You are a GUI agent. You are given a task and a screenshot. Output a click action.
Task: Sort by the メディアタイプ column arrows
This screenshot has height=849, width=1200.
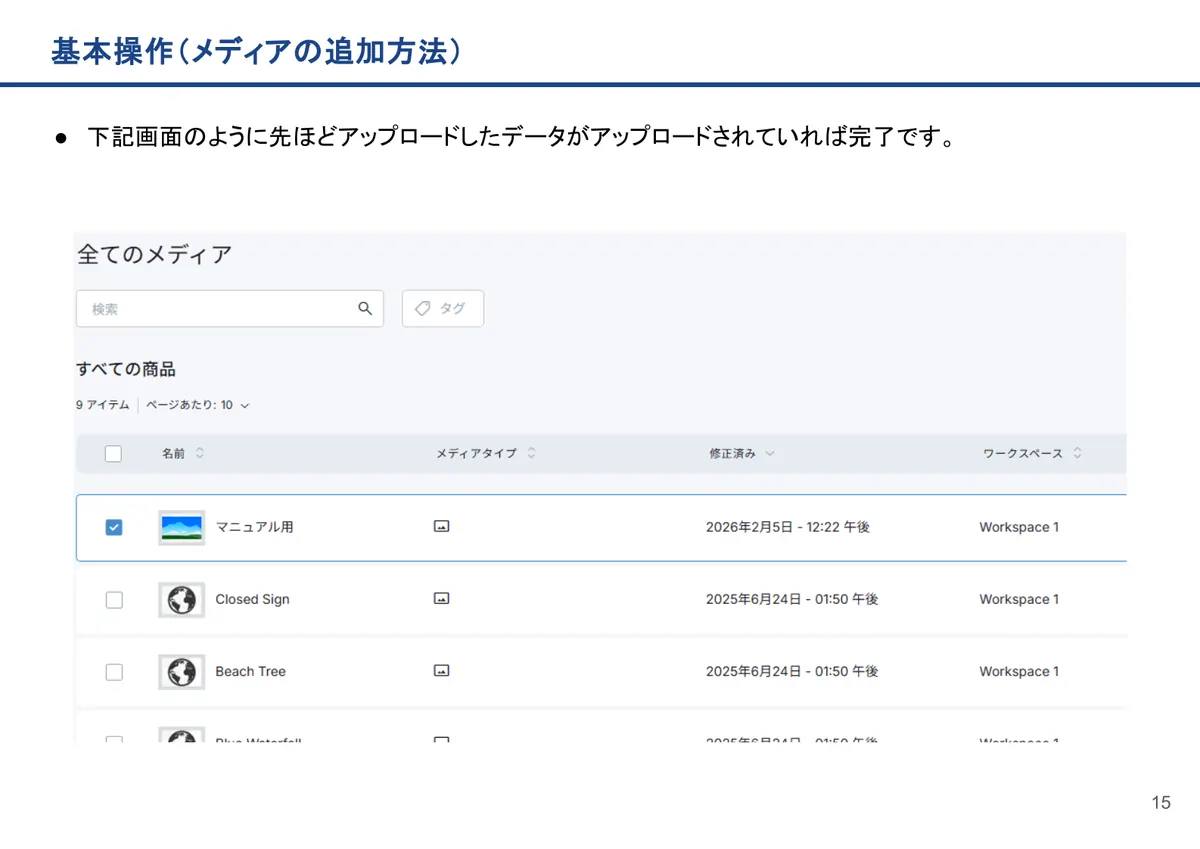pos(531,453)
